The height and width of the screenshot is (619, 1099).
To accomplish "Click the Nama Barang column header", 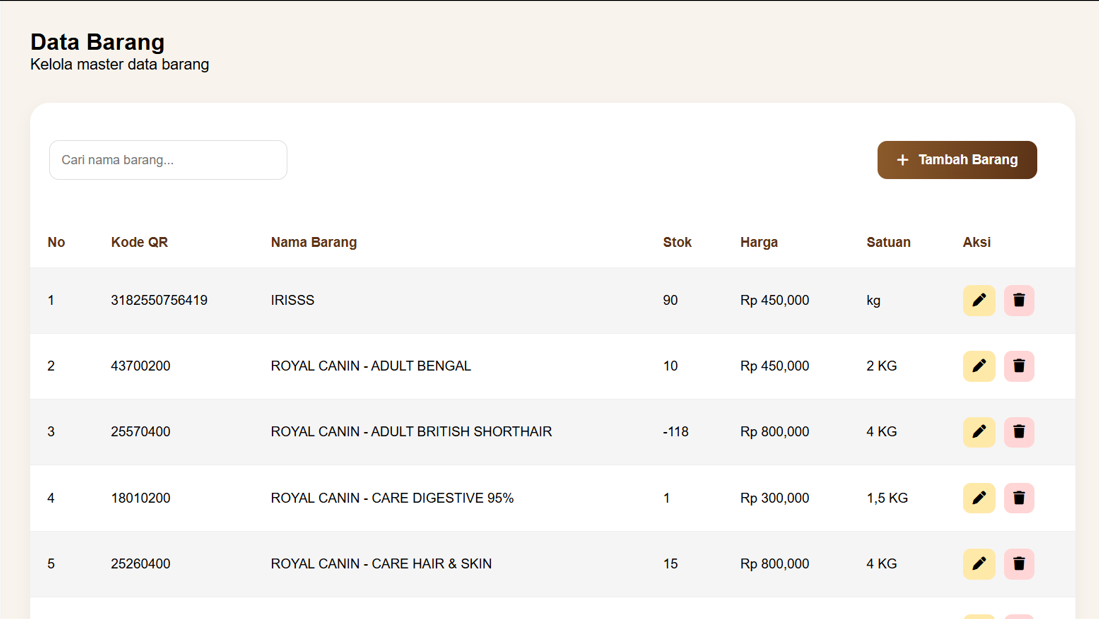I will tap(314, 243).
